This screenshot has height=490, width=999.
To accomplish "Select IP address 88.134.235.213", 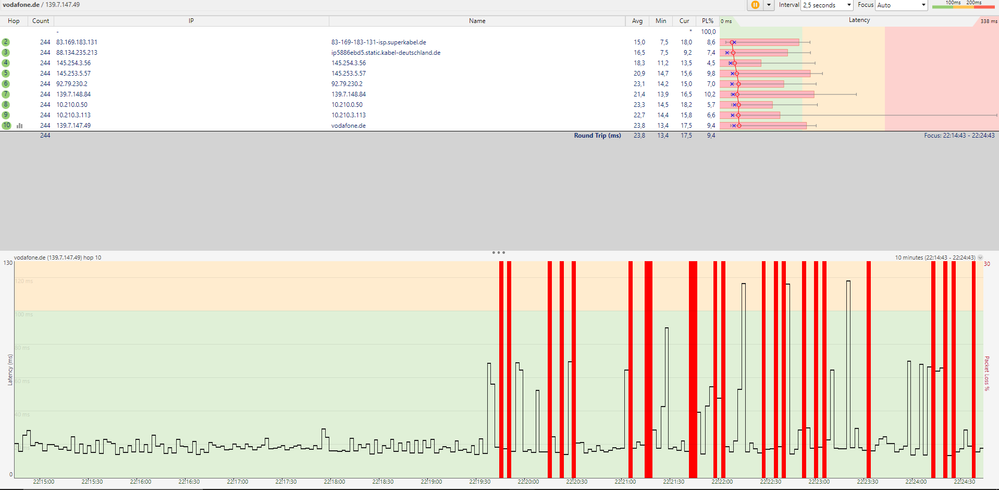I will point(76,52).
